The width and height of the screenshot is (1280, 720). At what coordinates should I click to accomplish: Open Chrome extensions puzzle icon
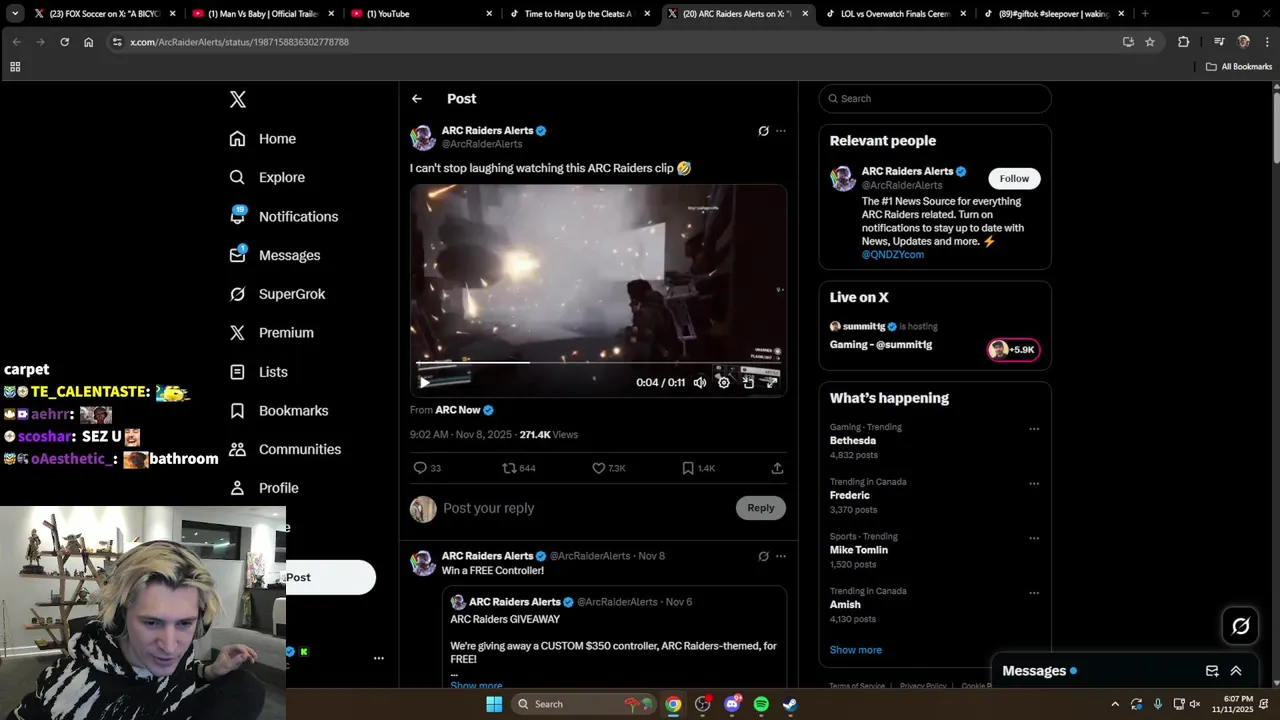(1184, 42)
